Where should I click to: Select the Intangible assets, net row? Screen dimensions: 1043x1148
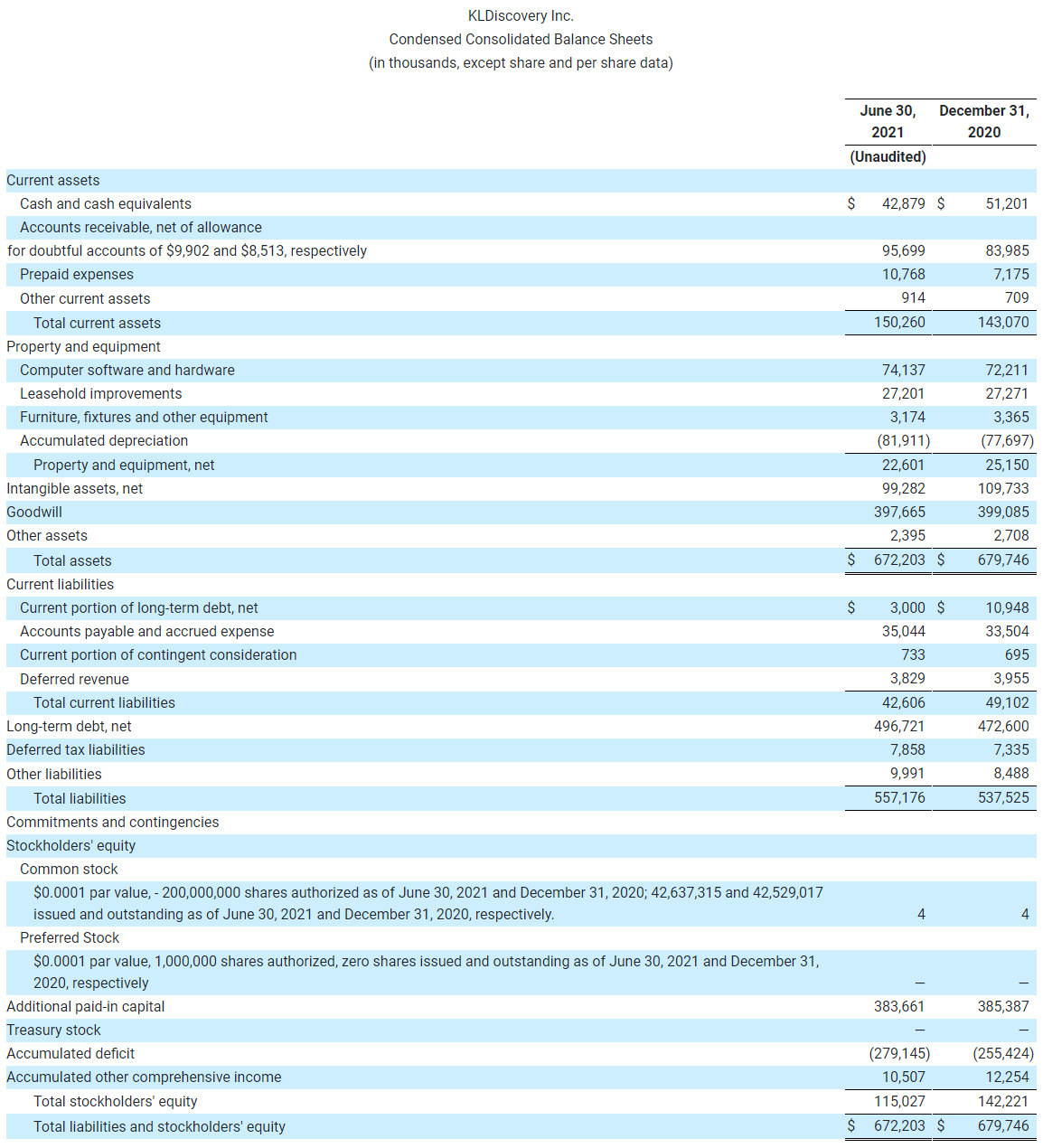(x=72, y=488)
